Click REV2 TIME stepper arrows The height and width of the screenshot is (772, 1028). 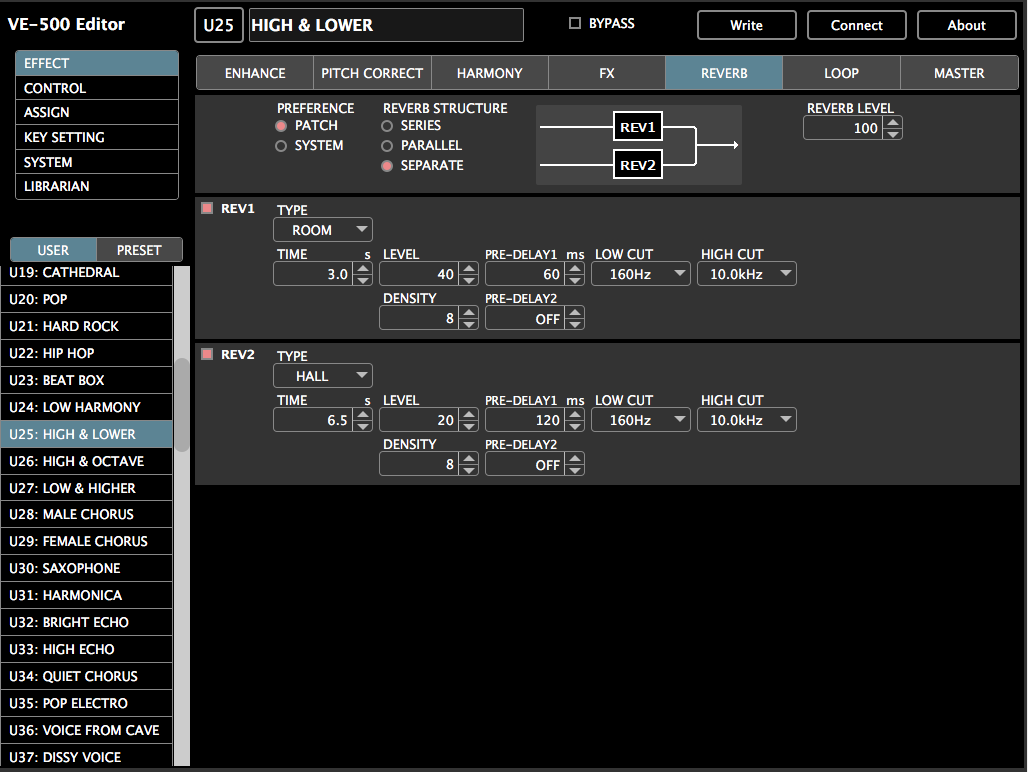pyautogui.click(x=363, y=420)
